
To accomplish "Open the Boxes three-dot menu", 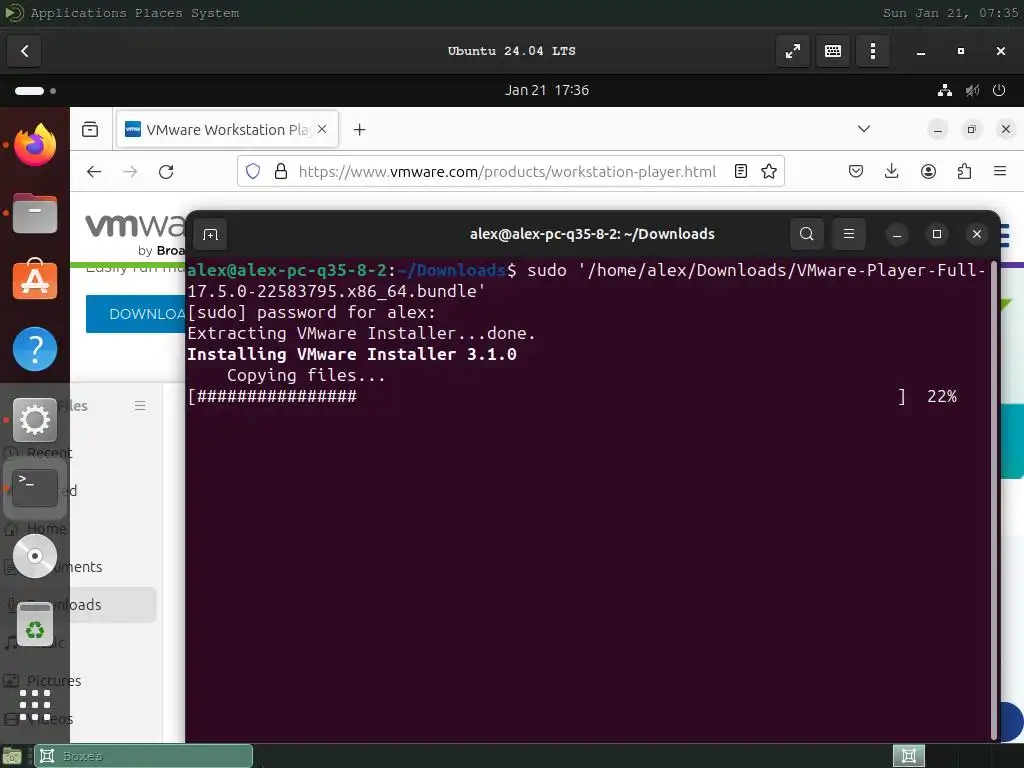I will (x=872, y=51).
